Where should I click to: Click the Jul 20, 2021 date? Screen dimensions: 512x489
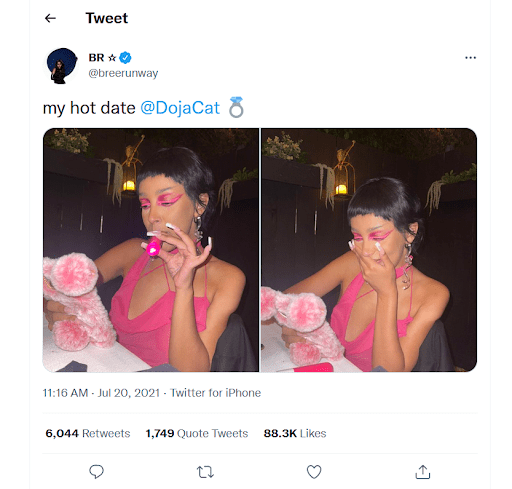pos(129,393)
